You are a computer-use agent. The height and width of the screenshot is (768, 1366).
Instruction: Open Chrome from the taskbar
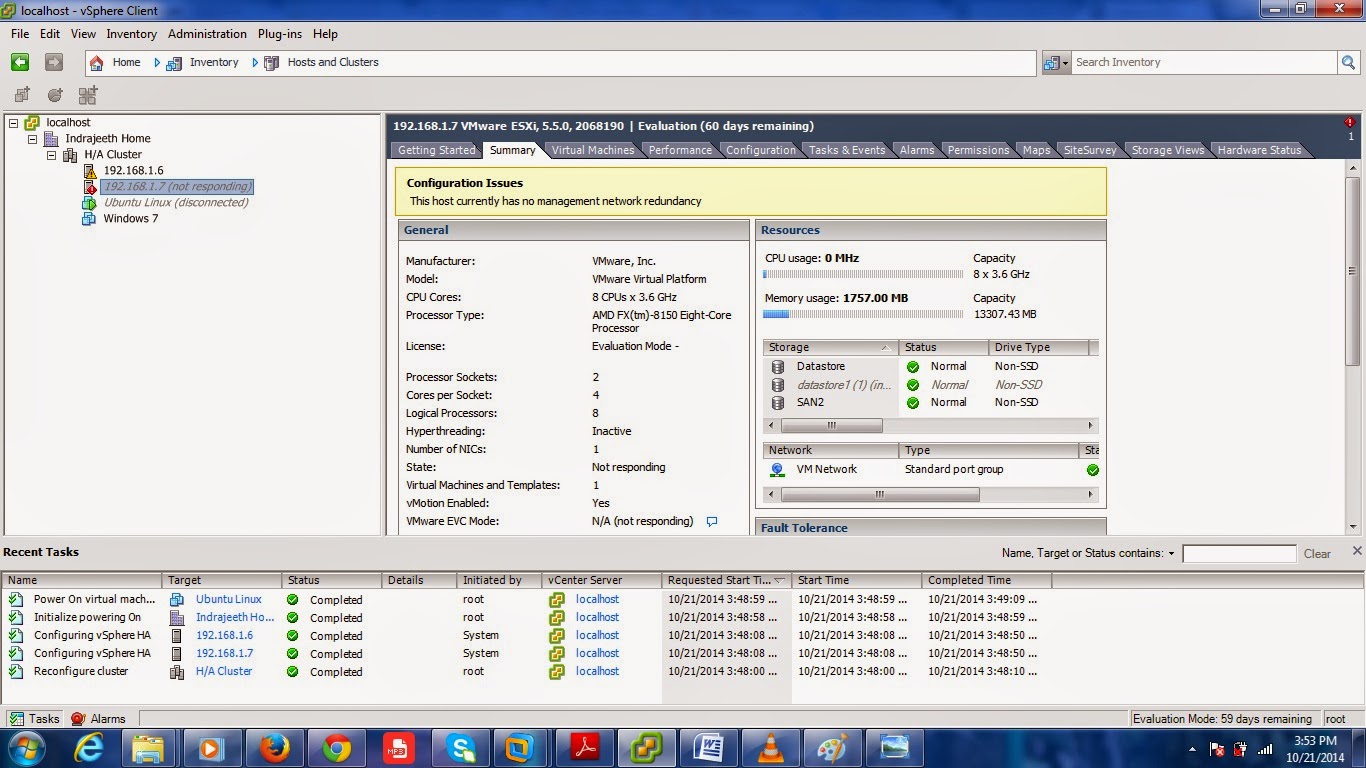click(336, 747)
